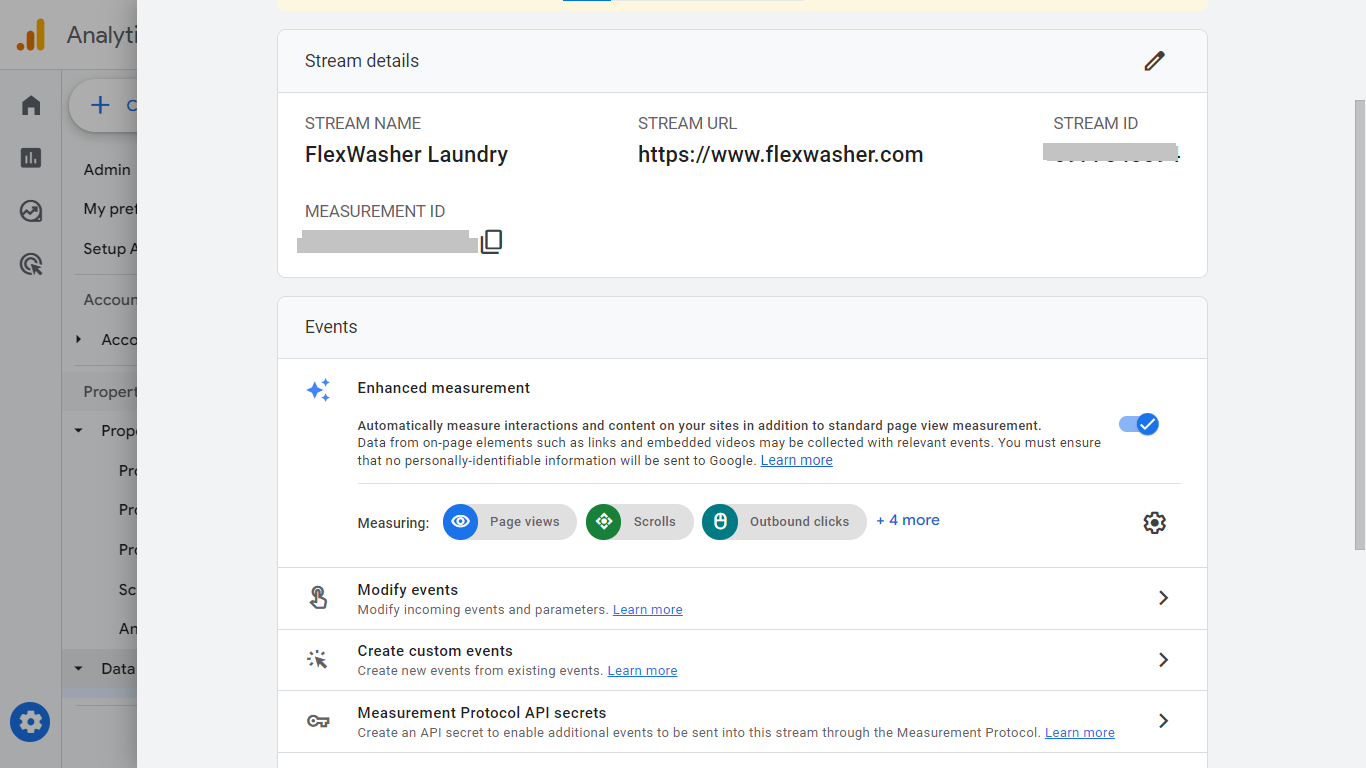Click the STREAM ID label
Viewport: 1366px width, 768px height.
pos(1096,124)
